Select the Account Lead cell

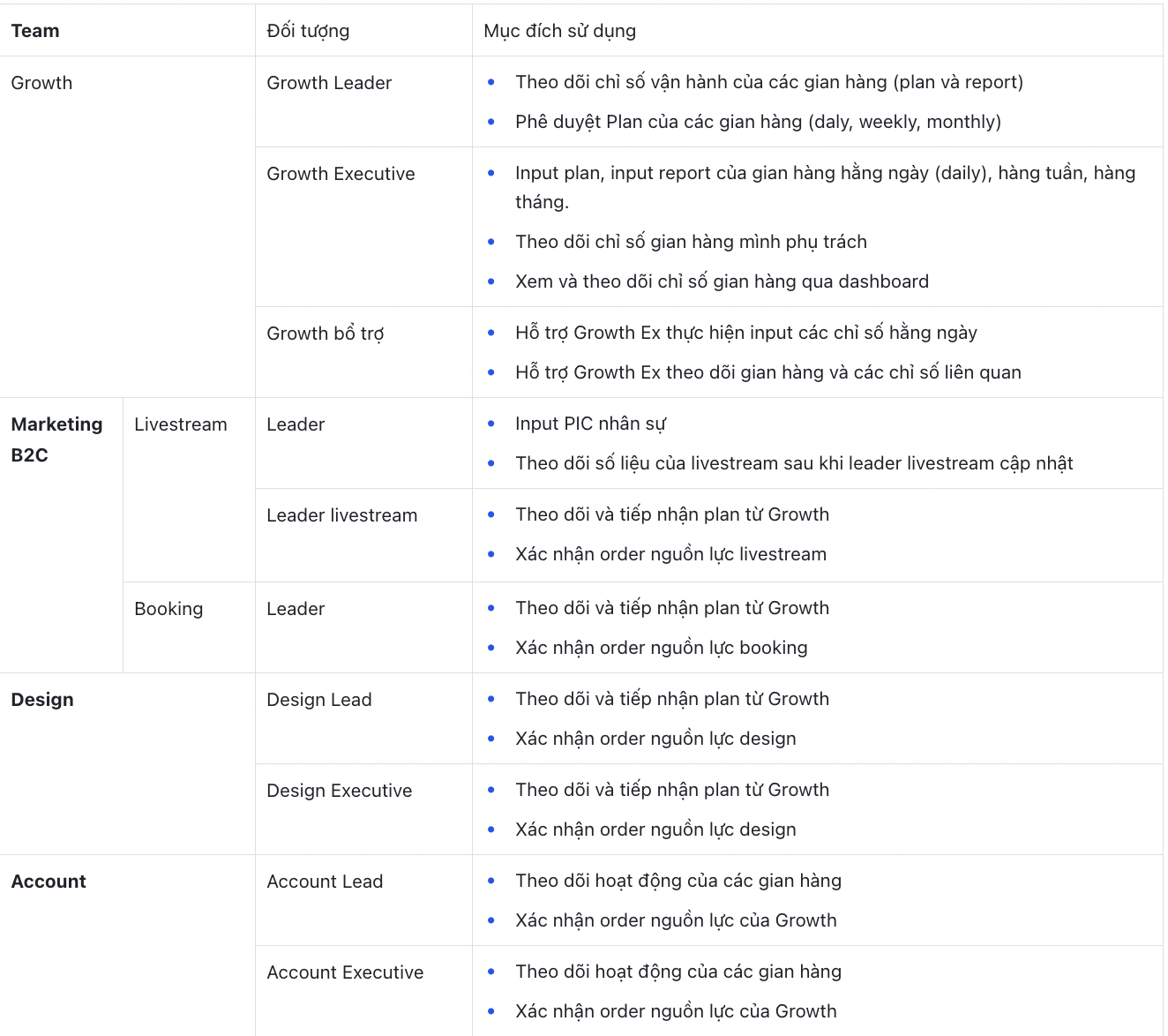click(325, 882)
